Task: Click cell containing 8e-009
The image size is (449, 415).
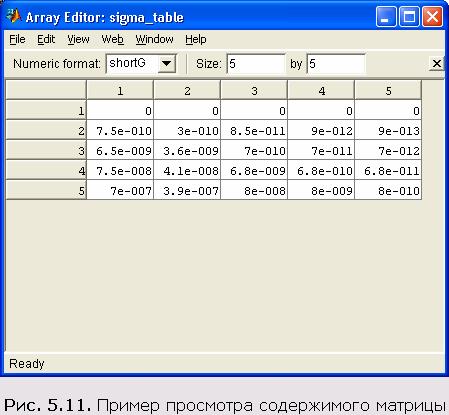Action: pyautogui.click(x=321, y=190)
